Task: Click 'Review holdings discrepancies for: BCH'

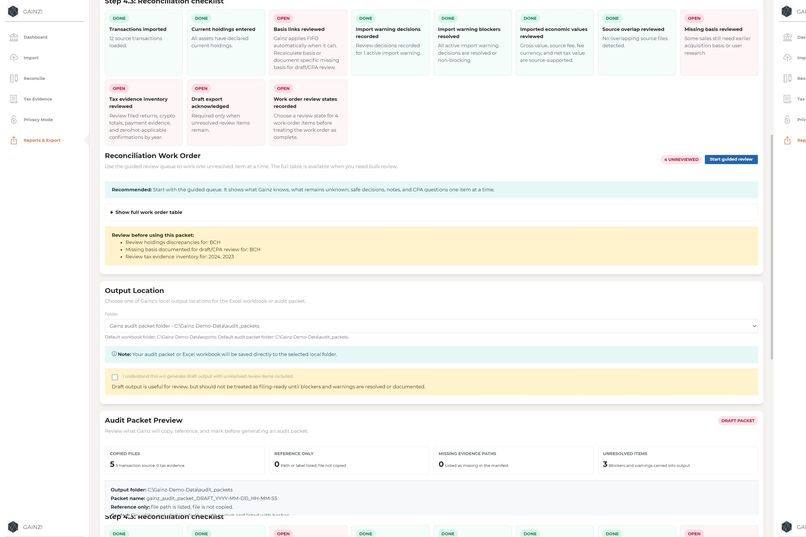Action: click(x=173, y=242)
